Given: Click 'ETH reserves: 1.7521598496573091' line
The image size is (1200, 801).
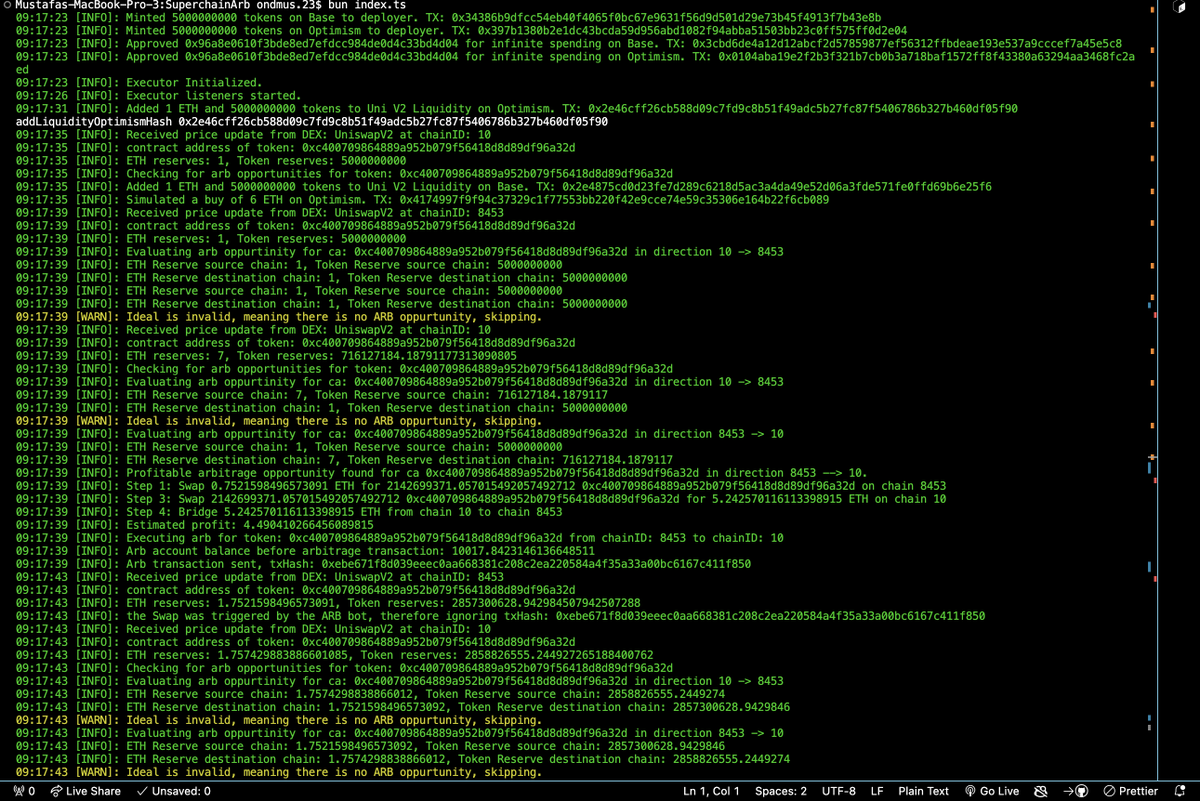Looking at the screenshot, I should pos(328,603).
